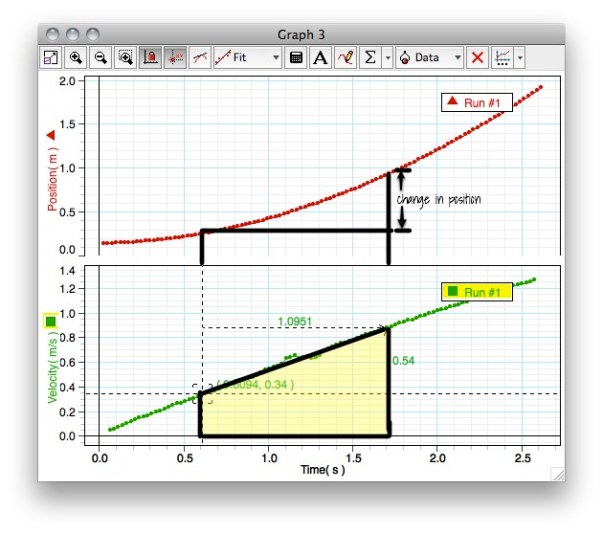Click the Smart Tool bracket cursor
Viewport: 603px width, 534px height.
[x=202, y=394]
